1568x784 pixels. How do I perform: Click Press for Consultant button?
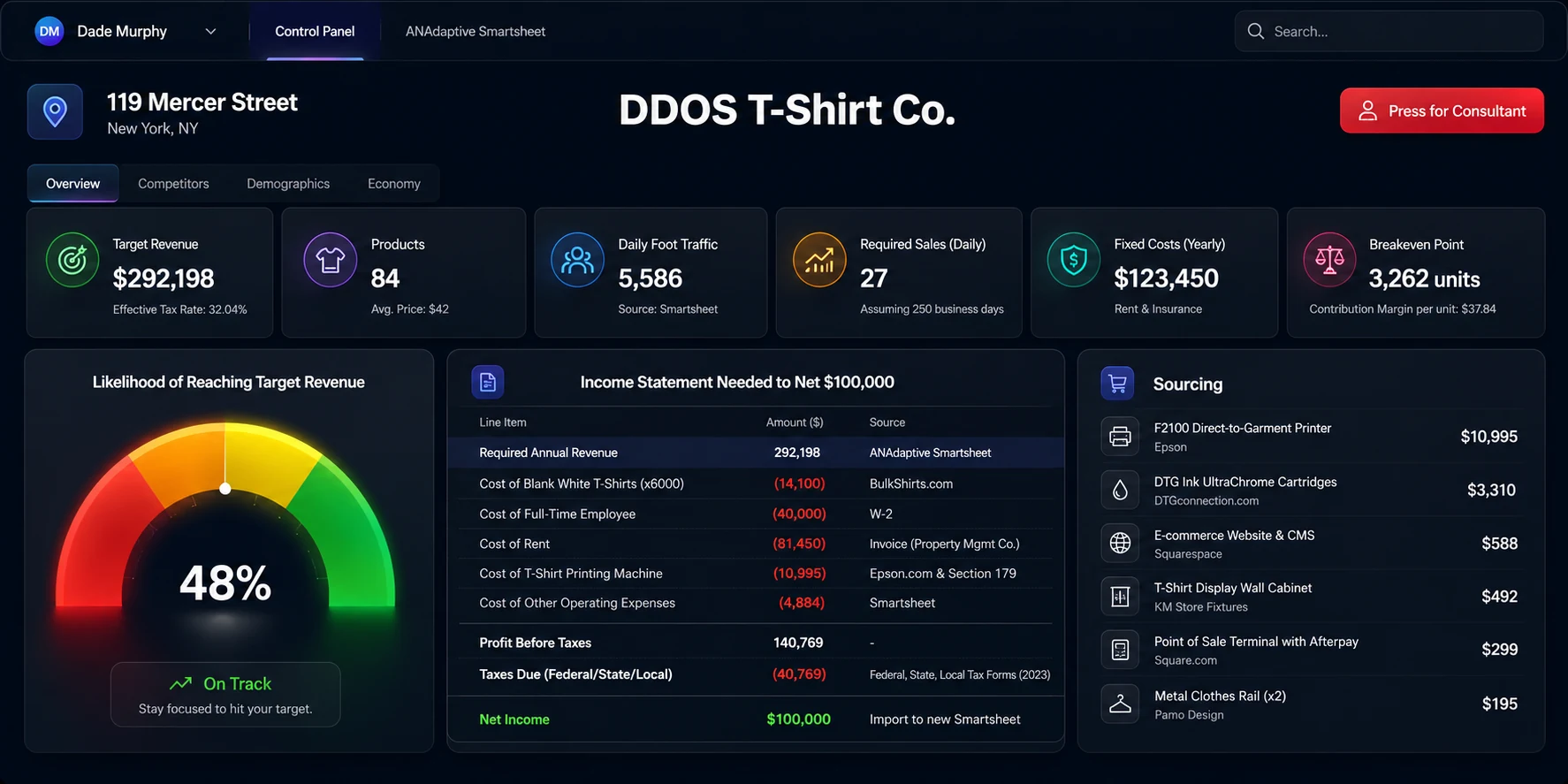[x=1442, y=110]
